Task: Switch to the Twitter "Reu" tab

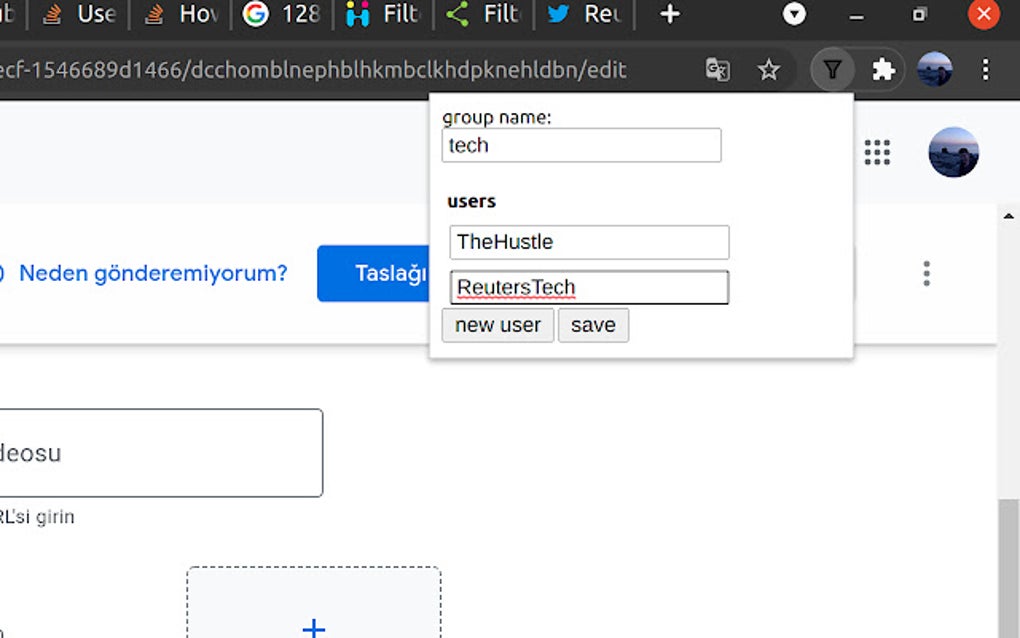Action: tap(585, 15)
